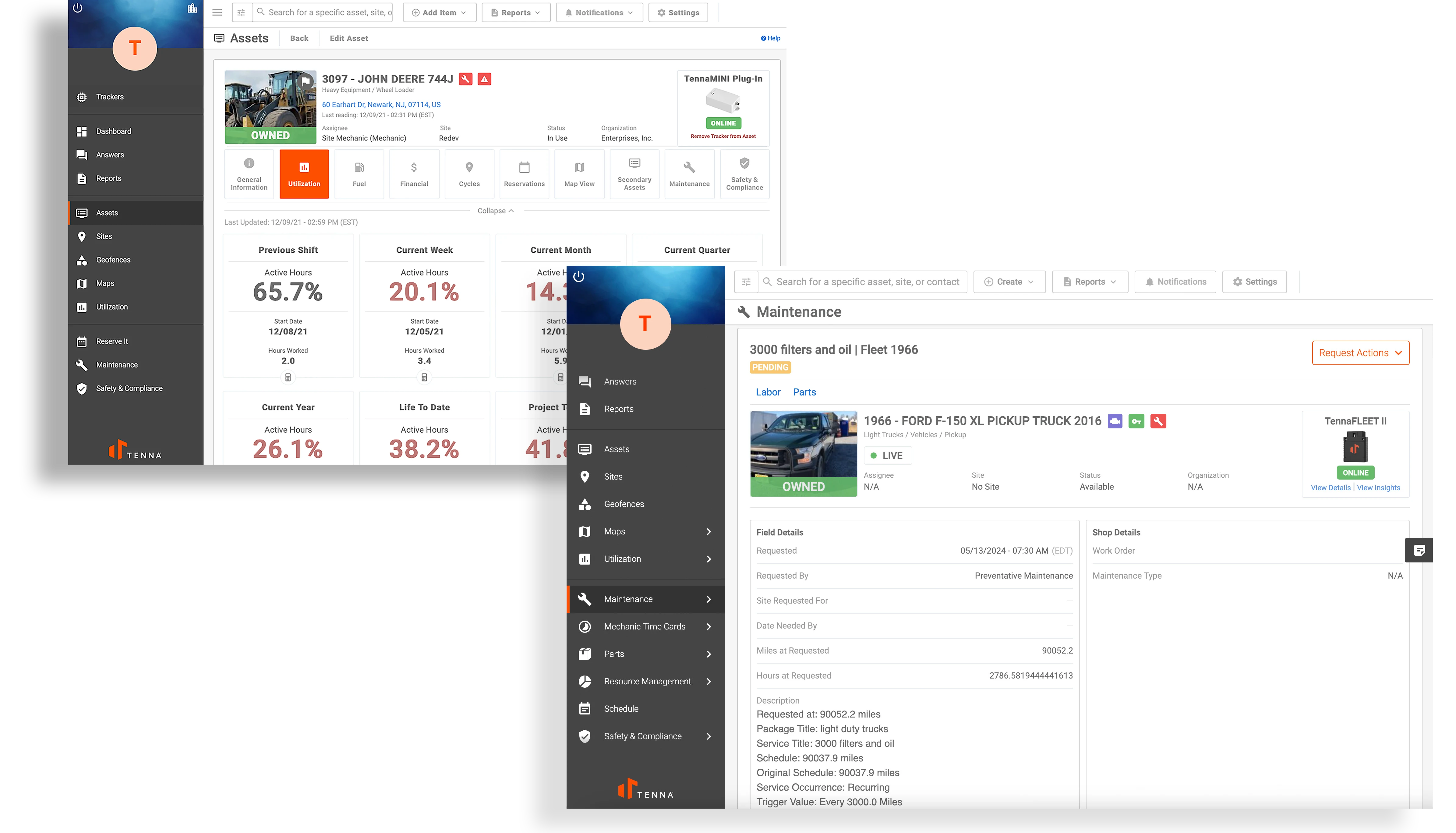The width and height of the screenshot is (1456, 833).
Task: Open the Fuel section for the John Deere
Action: (x=359, y=173)
